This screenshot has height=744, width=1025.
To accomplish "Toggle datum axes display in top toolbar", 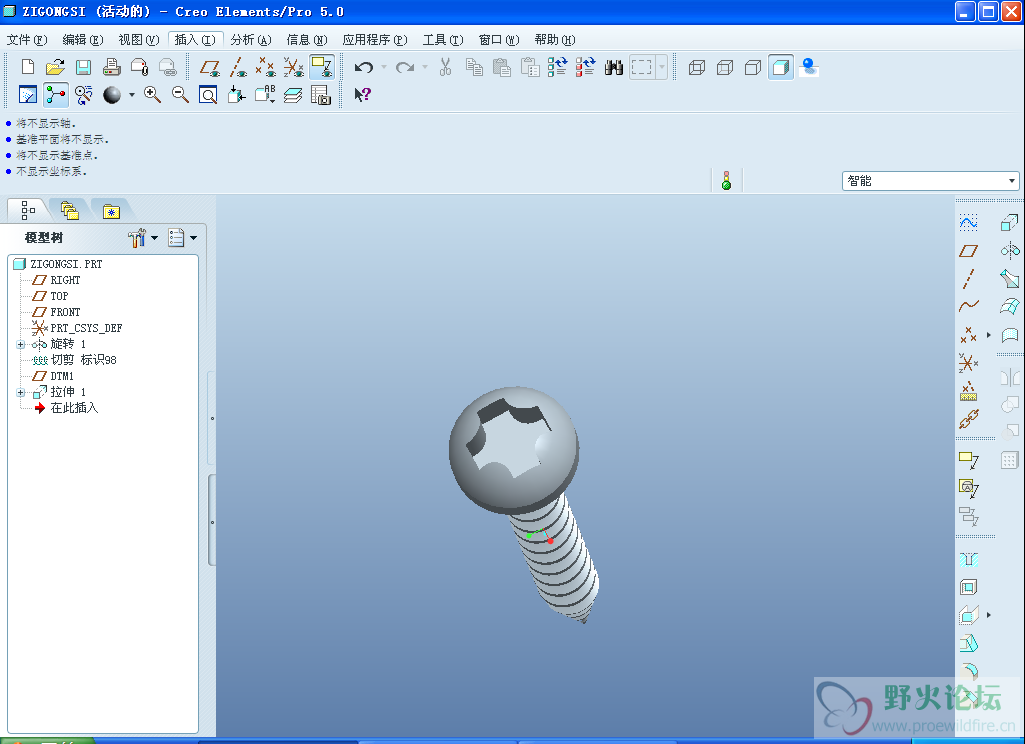I will click(238, 67).
